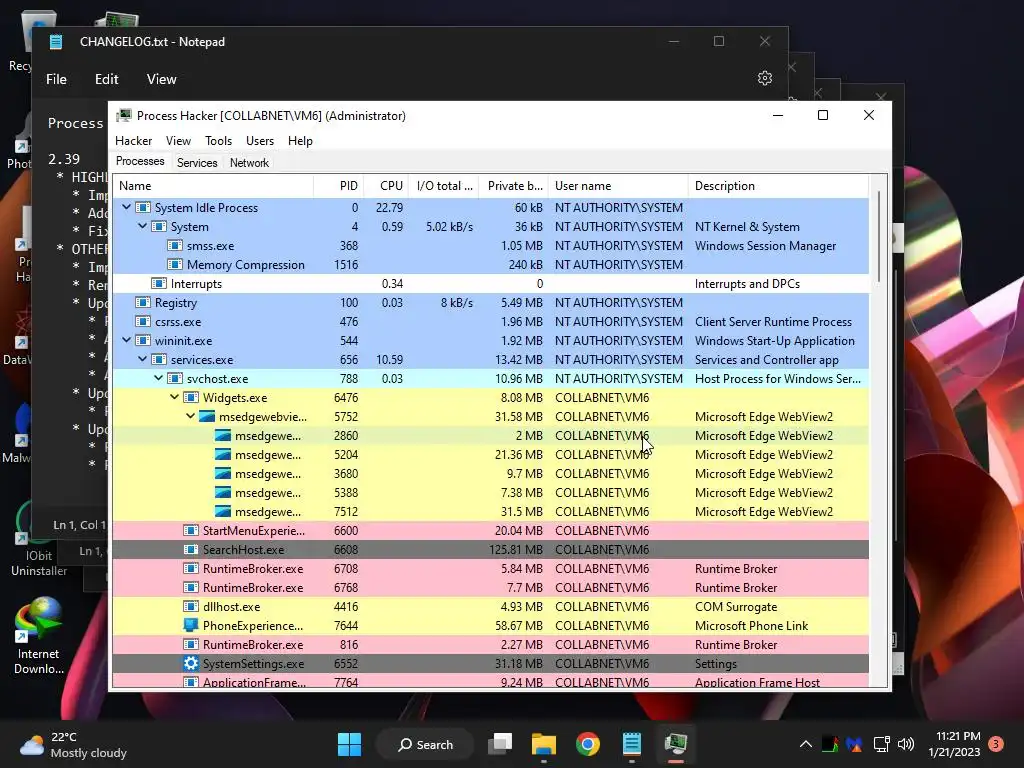This screenshot has width=1024, height=768.
Task: Show hidden system tray icons
Action: coord(806,744)
